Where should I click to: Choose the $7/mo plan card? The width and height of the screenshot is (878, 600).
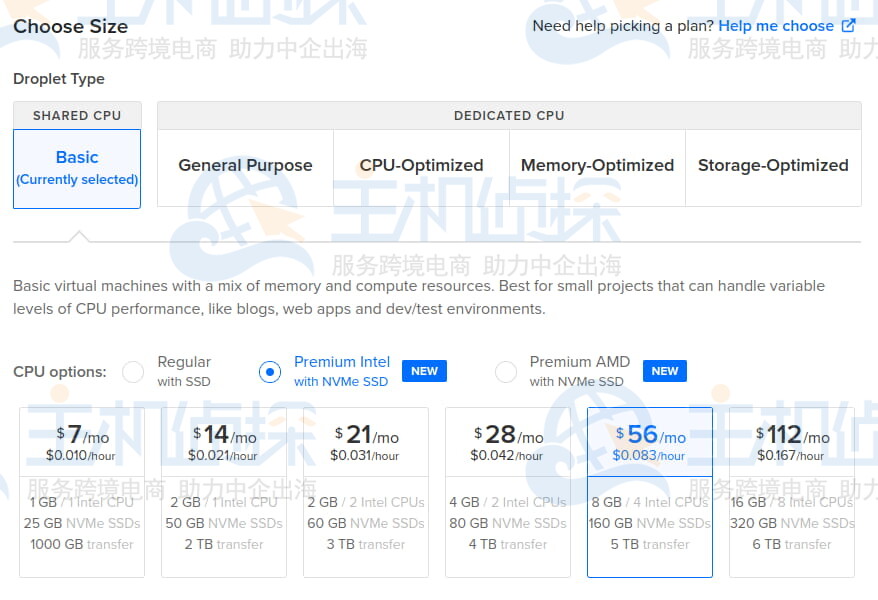pos(82,493)
